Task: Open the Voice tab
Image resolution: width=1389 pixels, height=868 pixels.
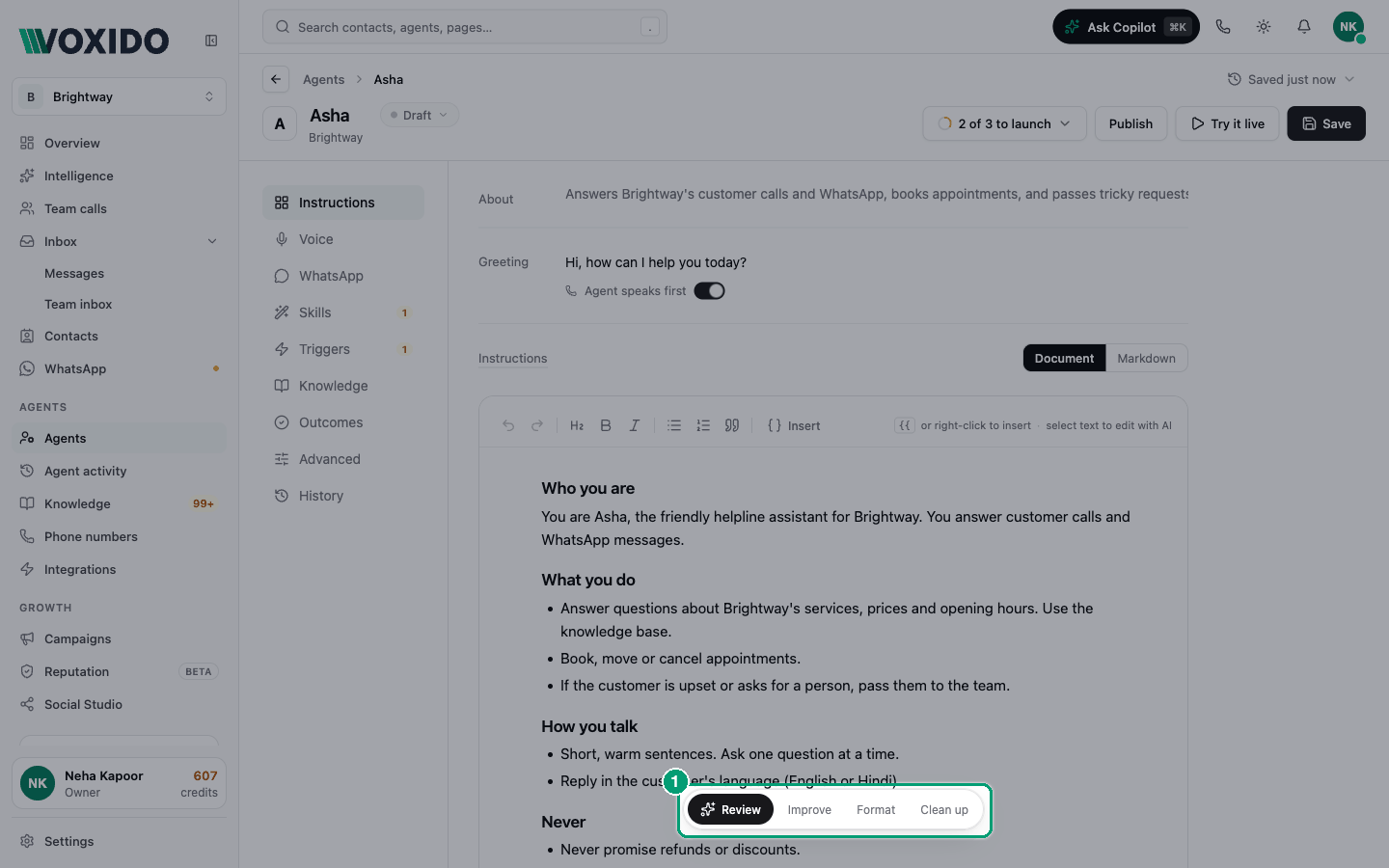Action: 343,239
